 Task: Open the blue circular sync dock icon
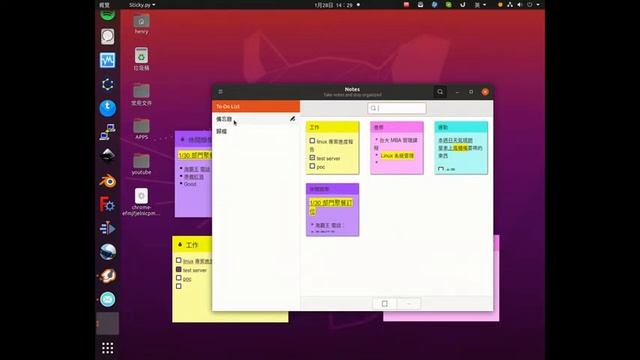(108, 84)
